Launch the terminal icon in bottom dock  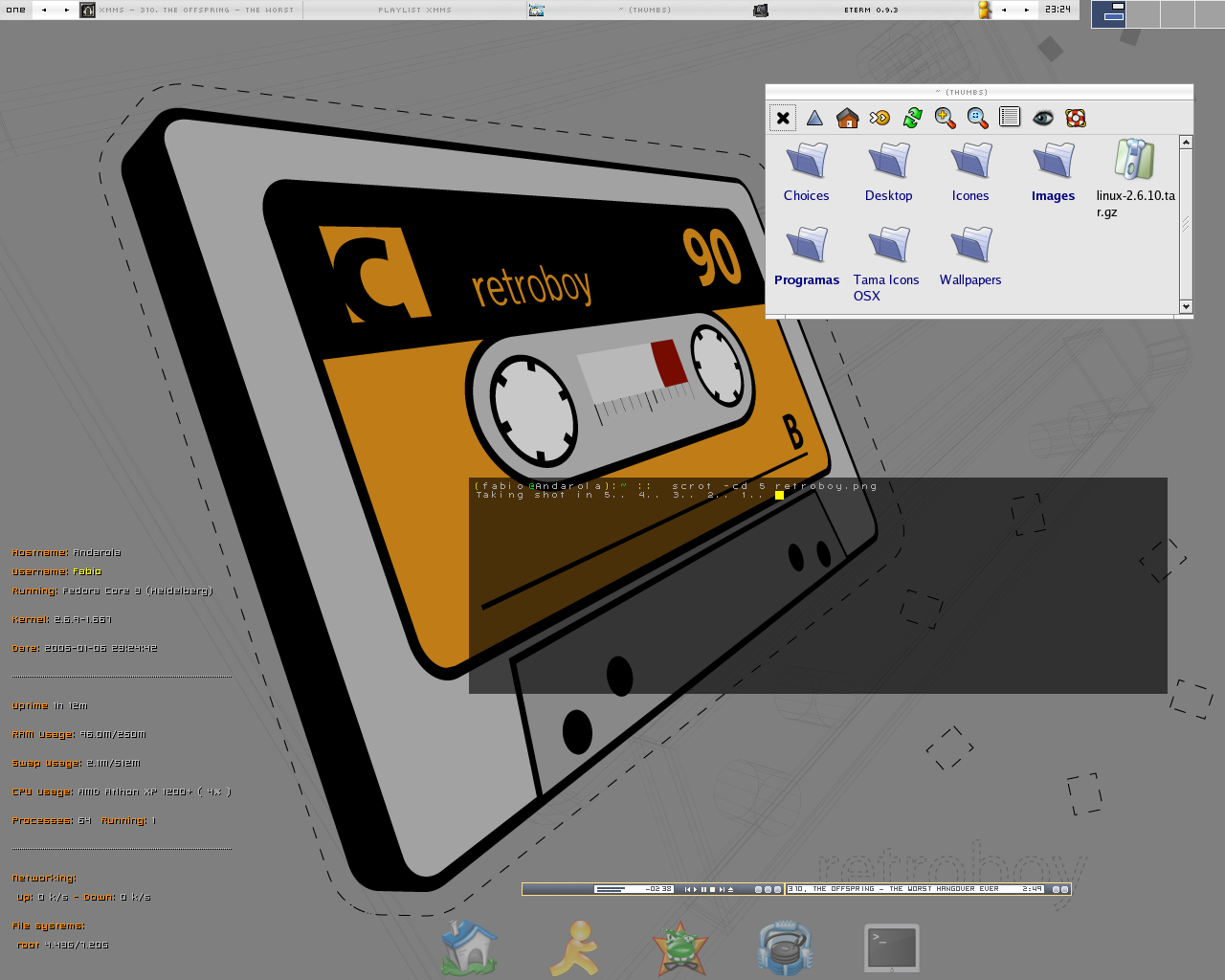pyautogui.click(x=891, y=947)
